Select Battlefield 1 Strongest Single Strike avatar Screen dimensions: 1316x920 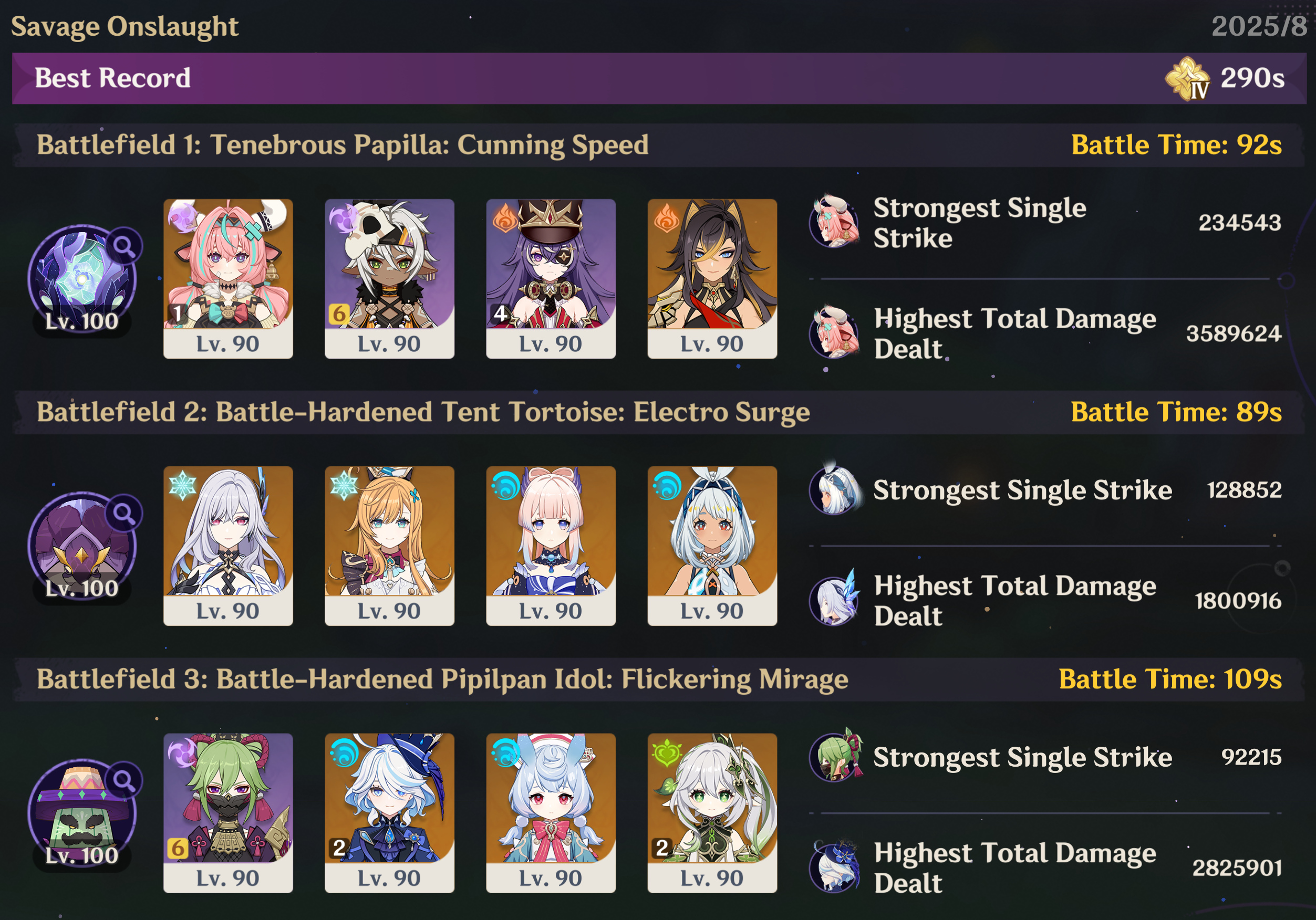pyautogui.click(x=835, y=221)
